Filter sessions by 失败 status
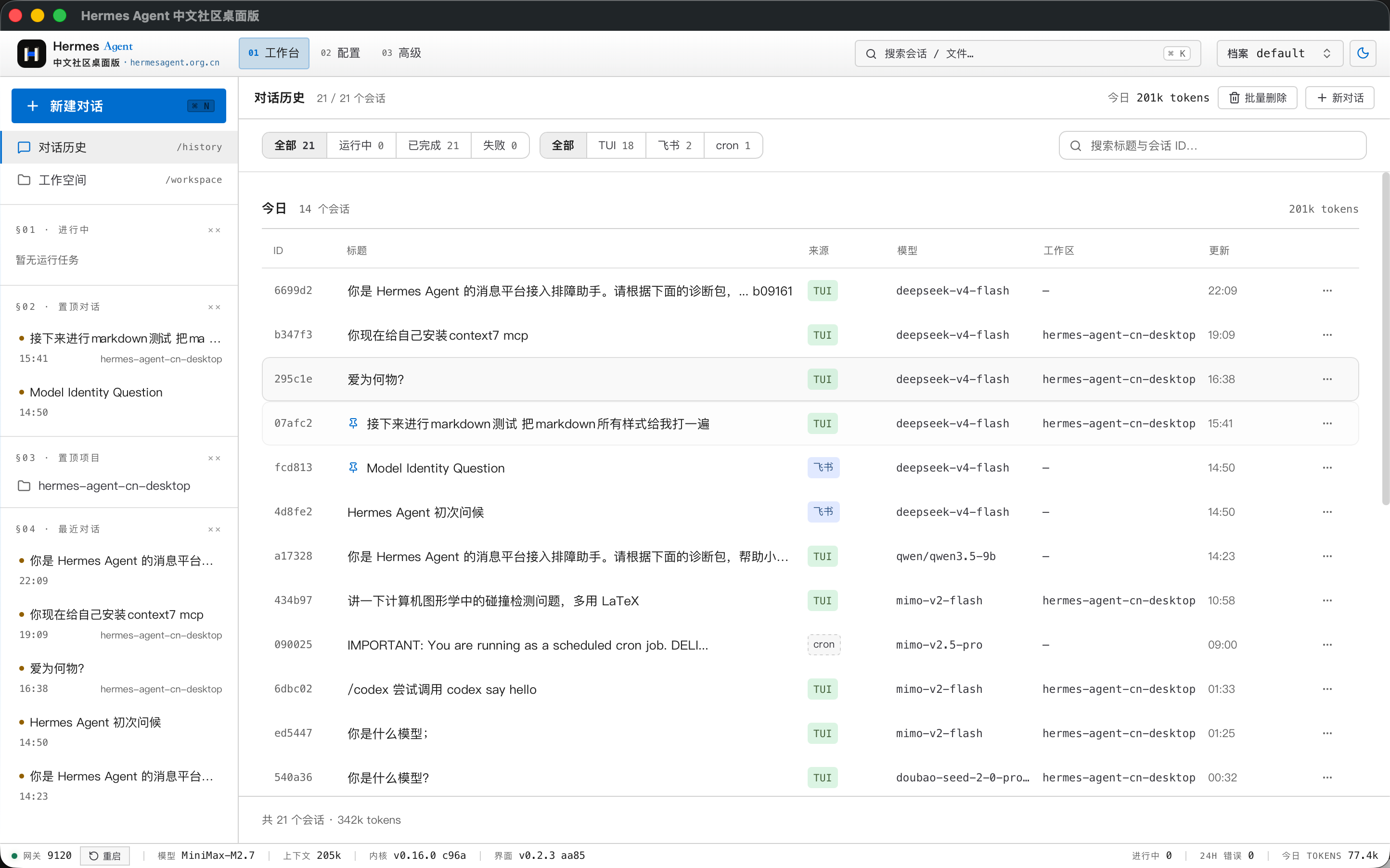This screenshot has height=868, width=1390. point(500,146)
